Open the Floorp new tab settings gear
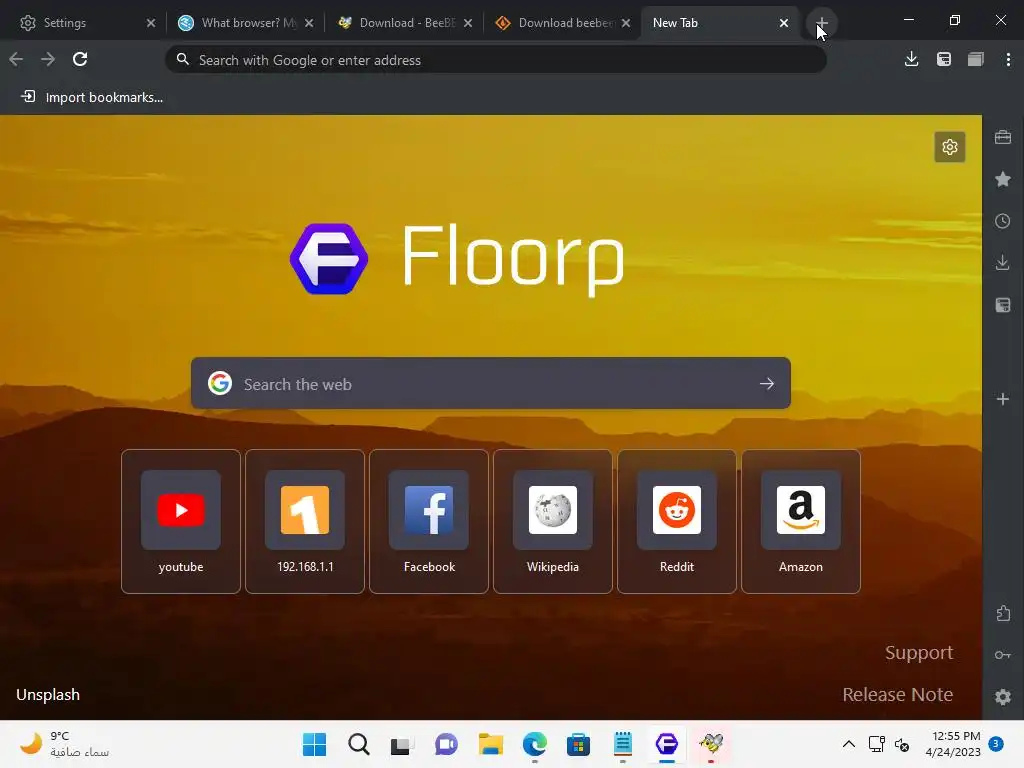The width and height of the screenshot is (1024, 768). tap(950, 147)
